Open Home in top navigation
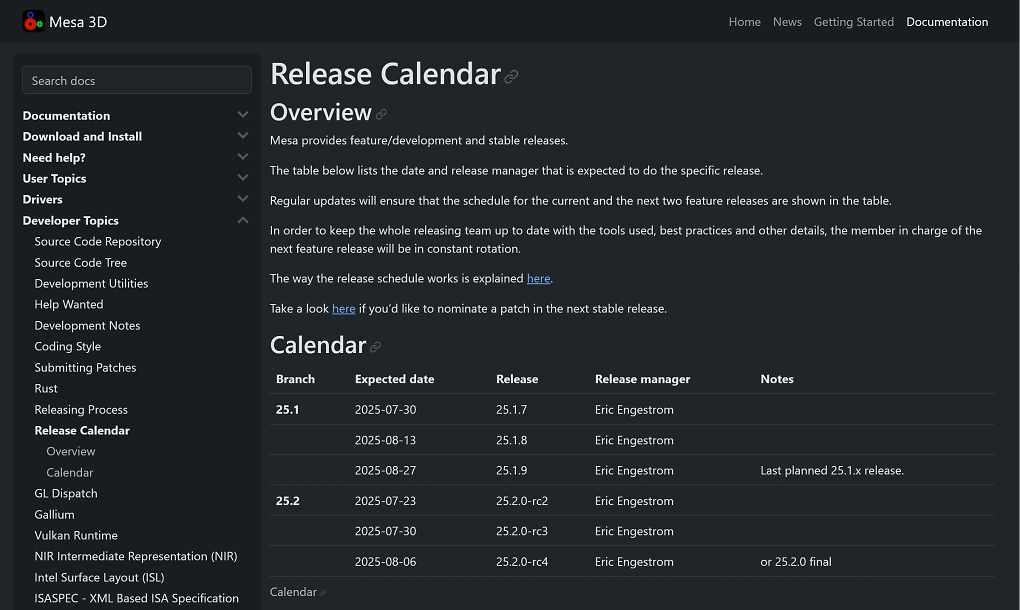Screen dimensions: 1020x610 pyautogui.click(x=744, y=22)
